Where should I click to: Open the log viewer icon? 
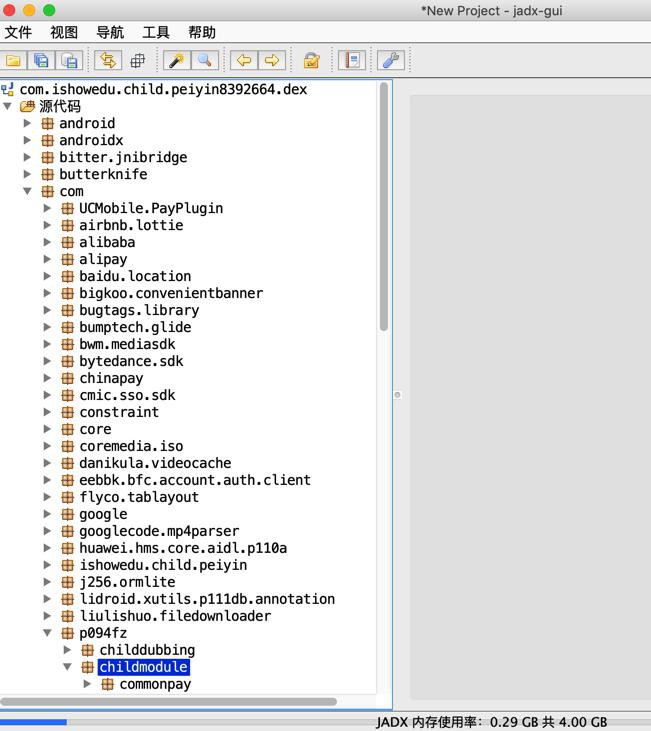pos(352,60)
